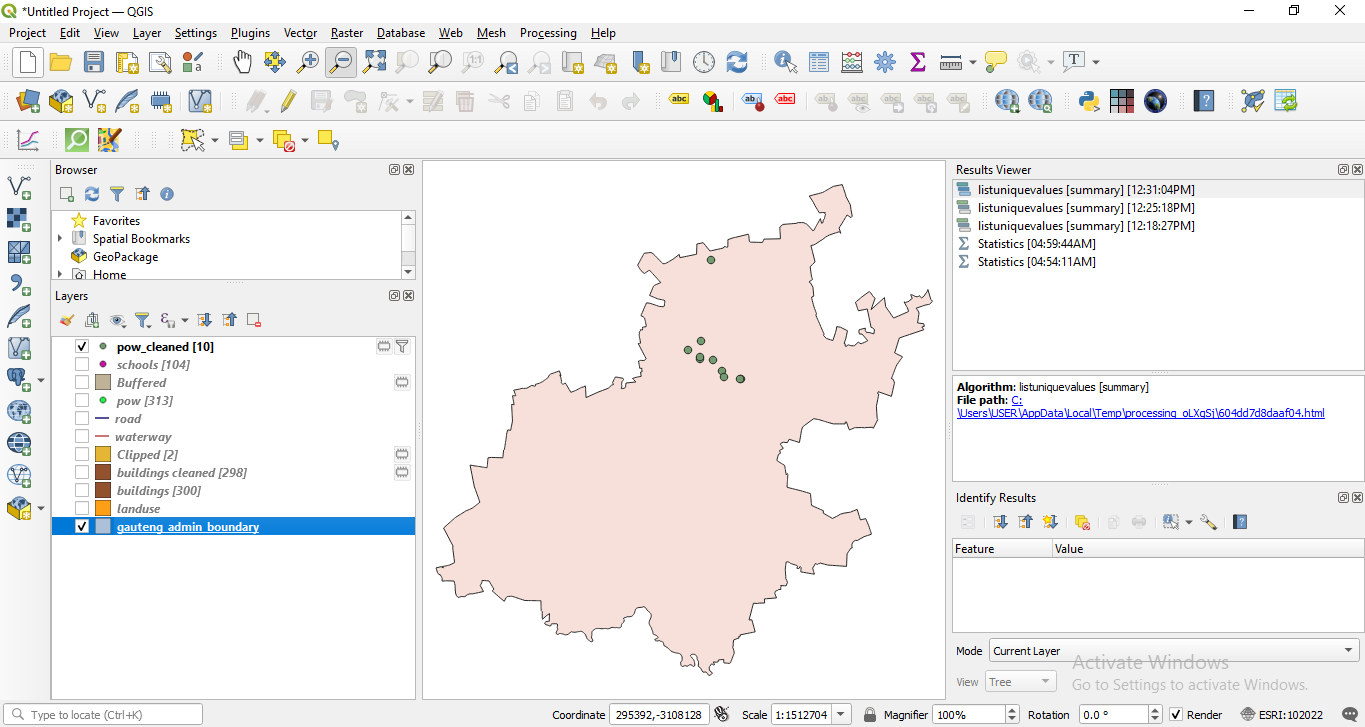1365x727 pixels.
Task: Open the measure tool dropdown arrow
Action: pos(972,62)
